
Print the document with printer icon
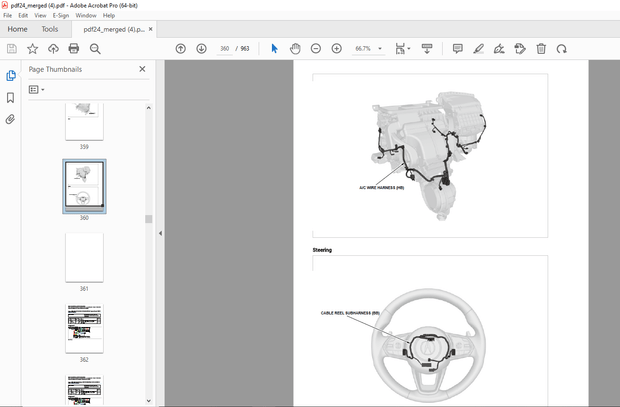(x=74, y=49)
